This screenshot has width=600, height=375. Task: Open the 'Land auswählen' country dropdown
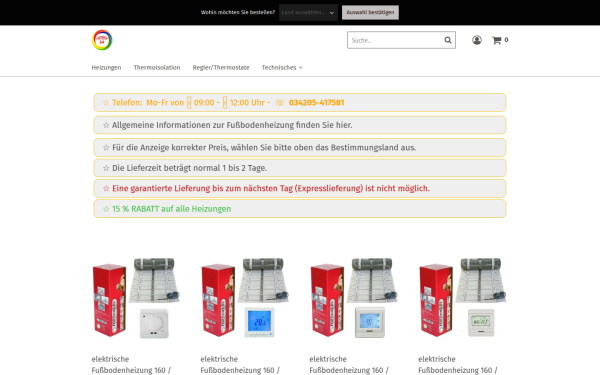[308, 12]
